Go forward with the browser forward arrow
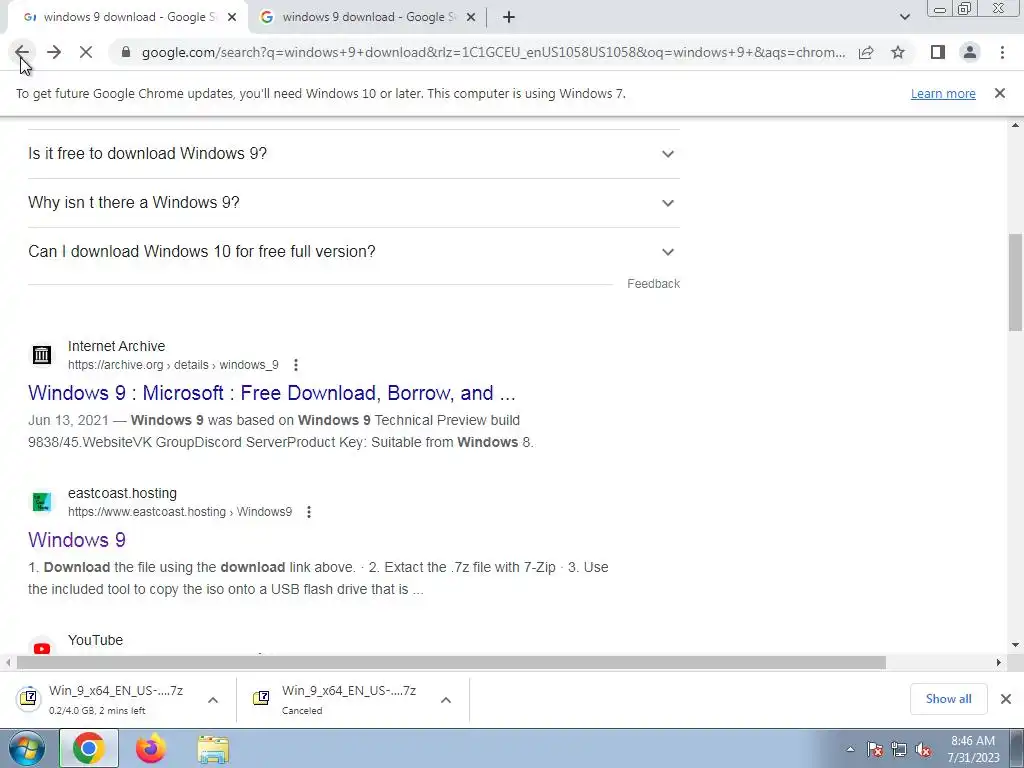 click(54, 52)
